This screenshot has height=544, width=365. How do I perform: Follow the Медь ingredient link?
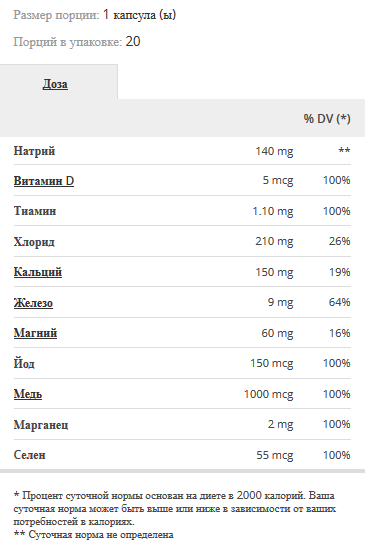pos(28,394)
